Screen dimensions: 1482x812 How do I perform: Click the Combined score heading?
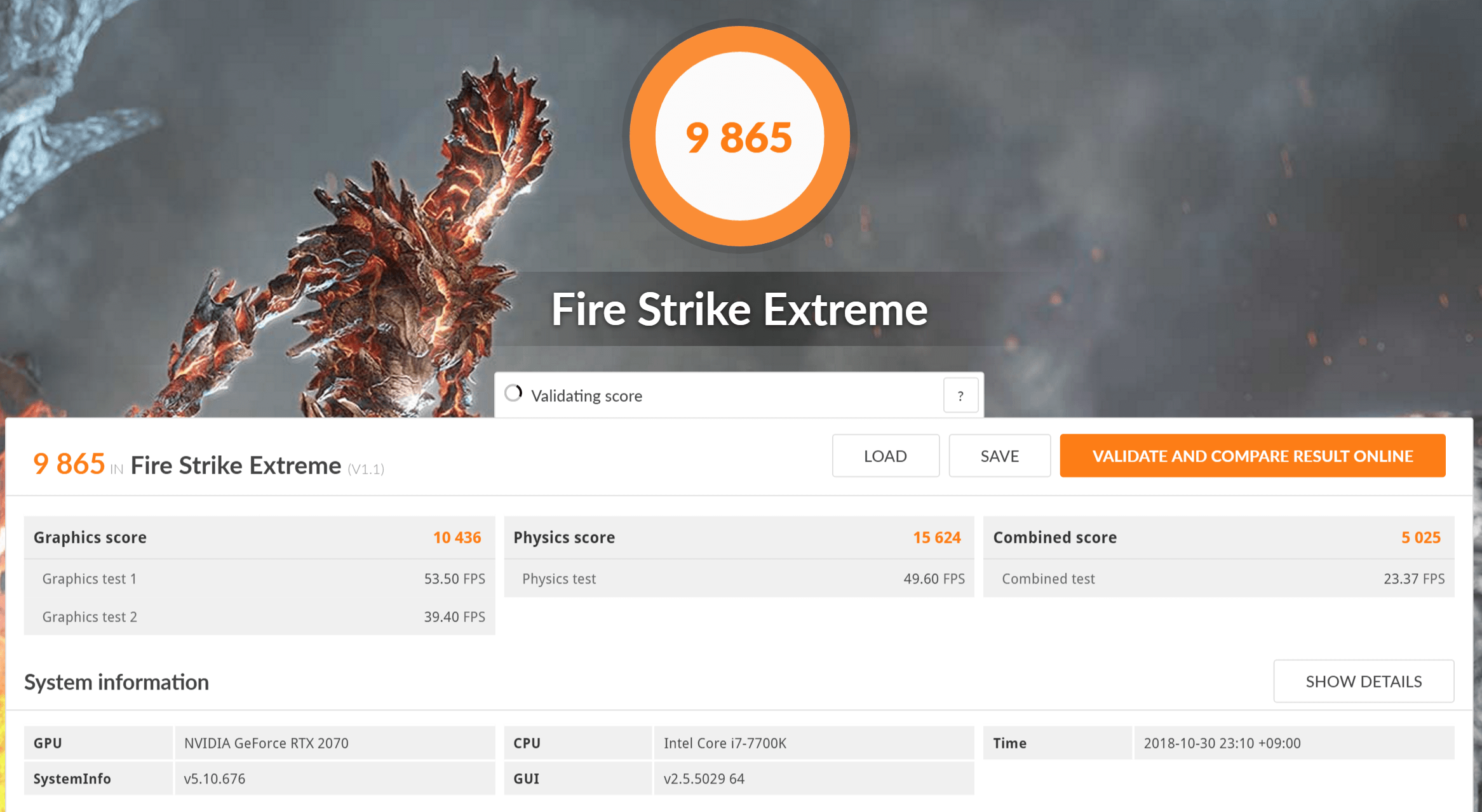click(1055, 538)
